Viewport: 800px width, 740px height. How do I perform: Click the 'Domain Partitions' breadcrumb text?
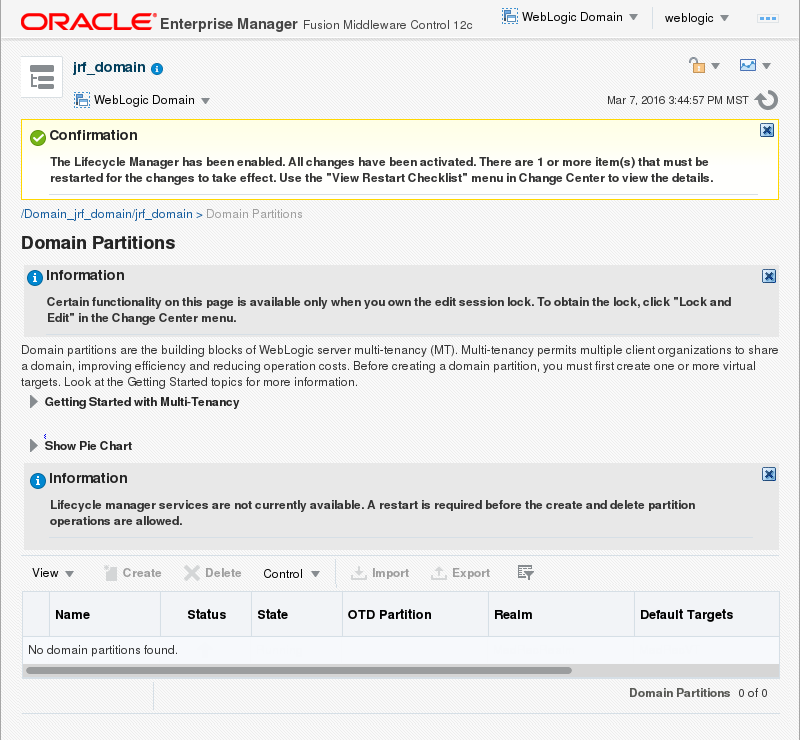pyautogui.click(x=254, y=214)
